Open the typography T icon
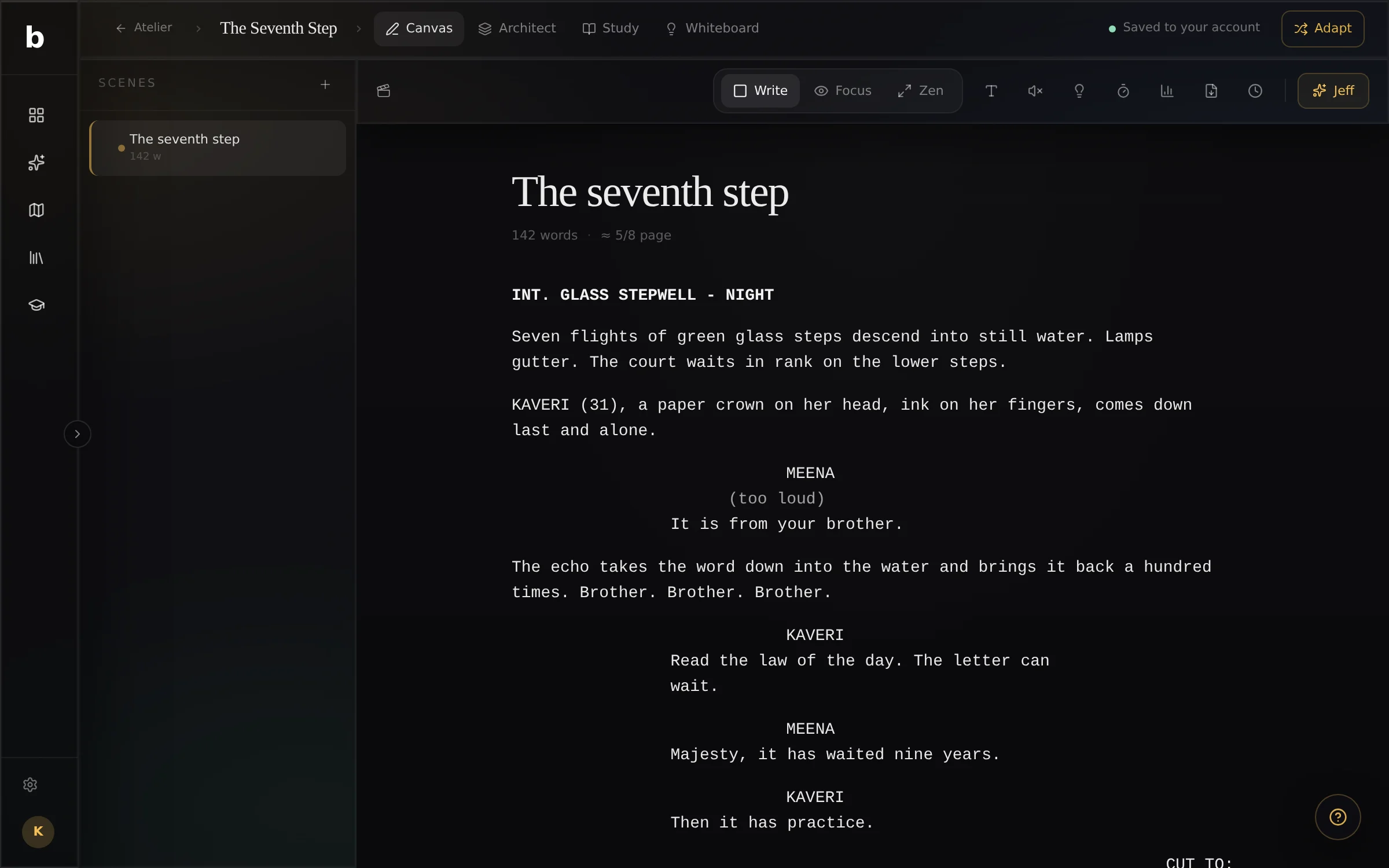The height and width of the screenshot is (868, 1389). point(991,91)
